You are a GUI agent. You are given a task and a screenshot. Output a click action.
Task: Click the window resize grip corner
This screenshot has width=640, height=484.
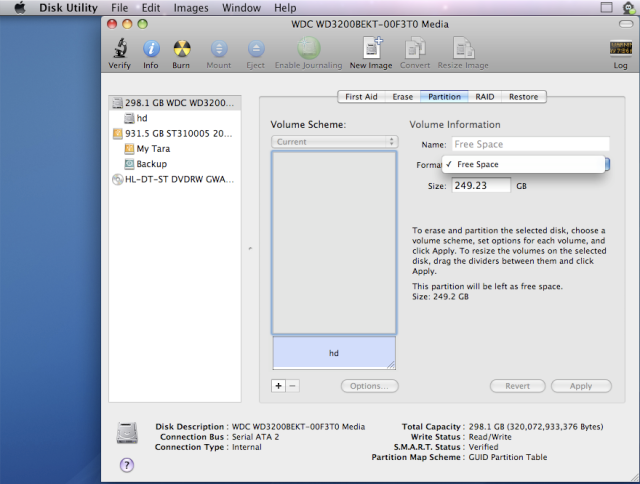coord(634,477)
